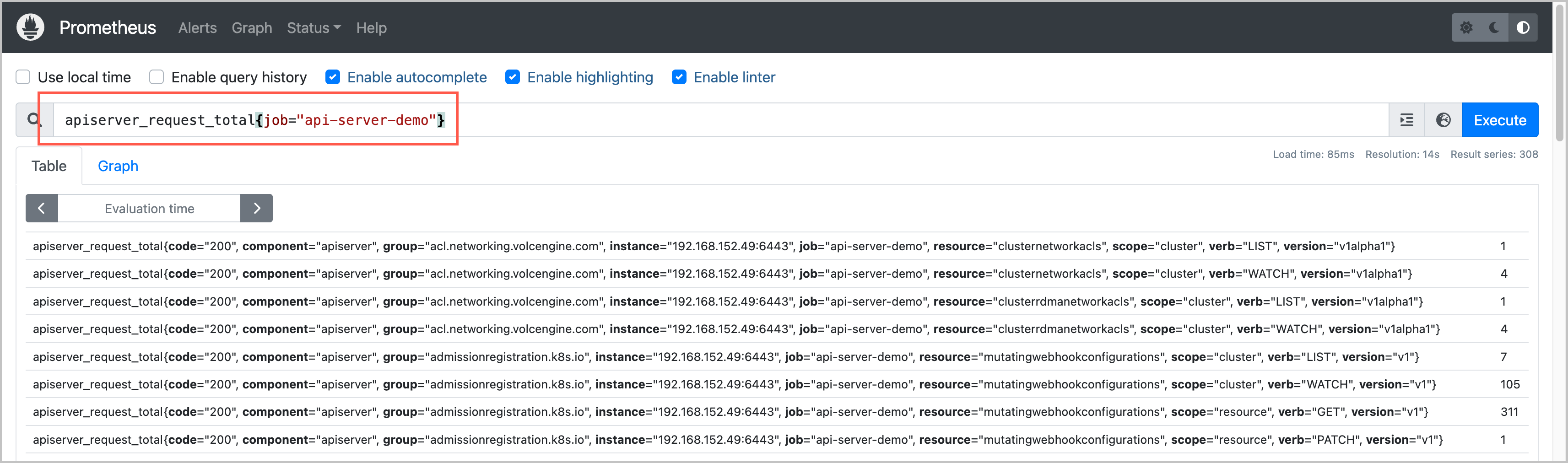
Task: Expand the Status dropdown menu
Action: 314,28
